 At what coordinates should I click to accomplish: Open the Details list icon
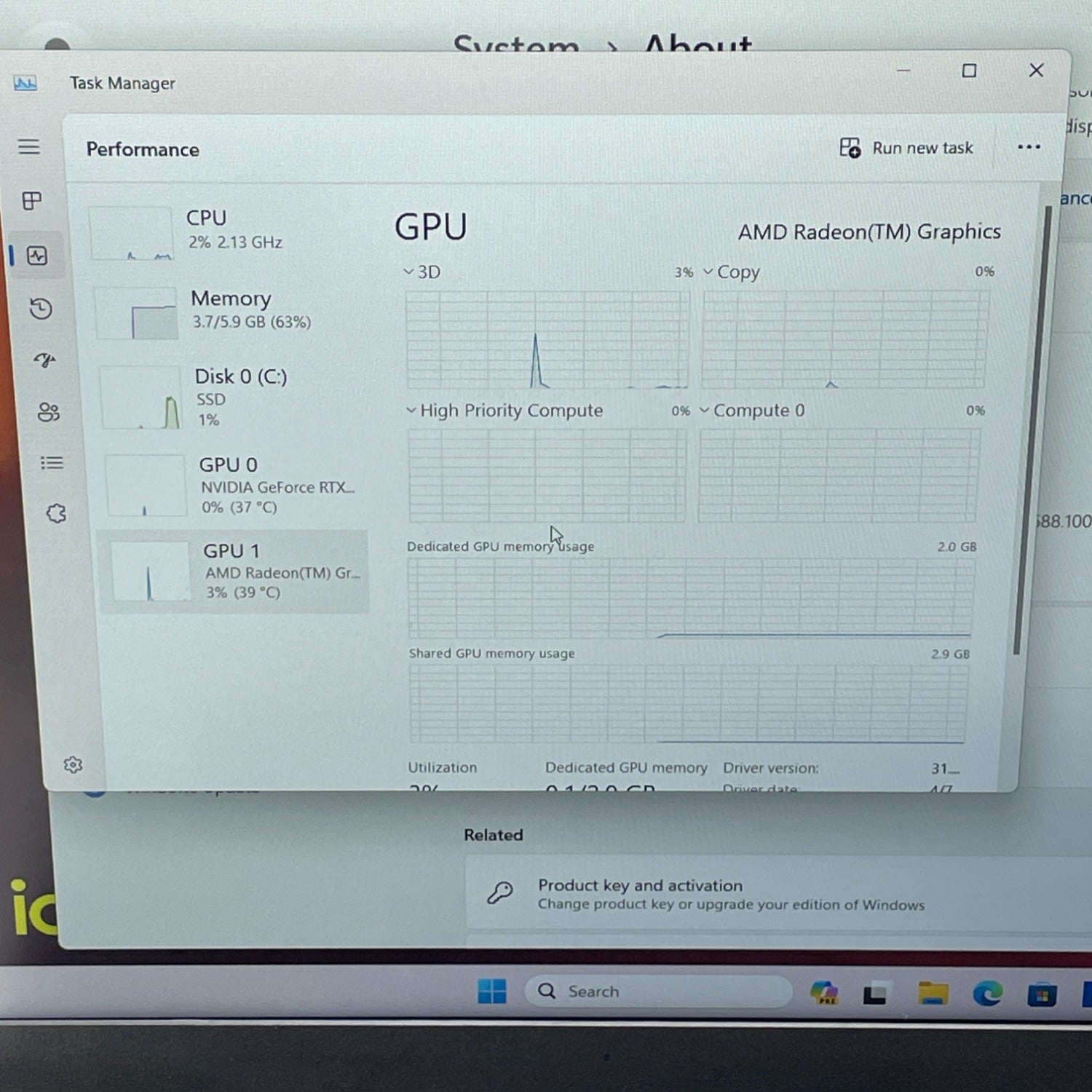pos(52,463)
